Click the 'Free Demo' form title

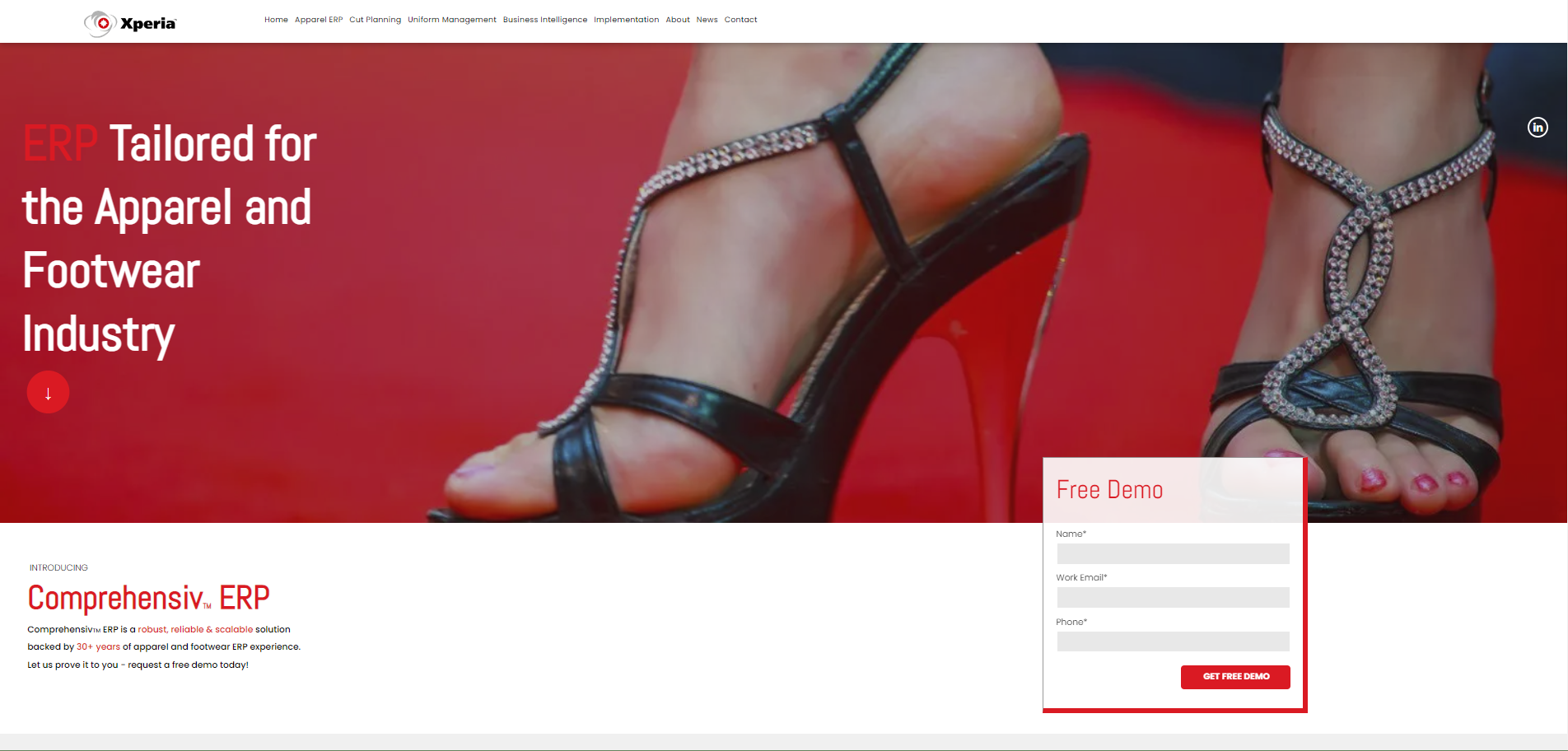coord(1109,490)
